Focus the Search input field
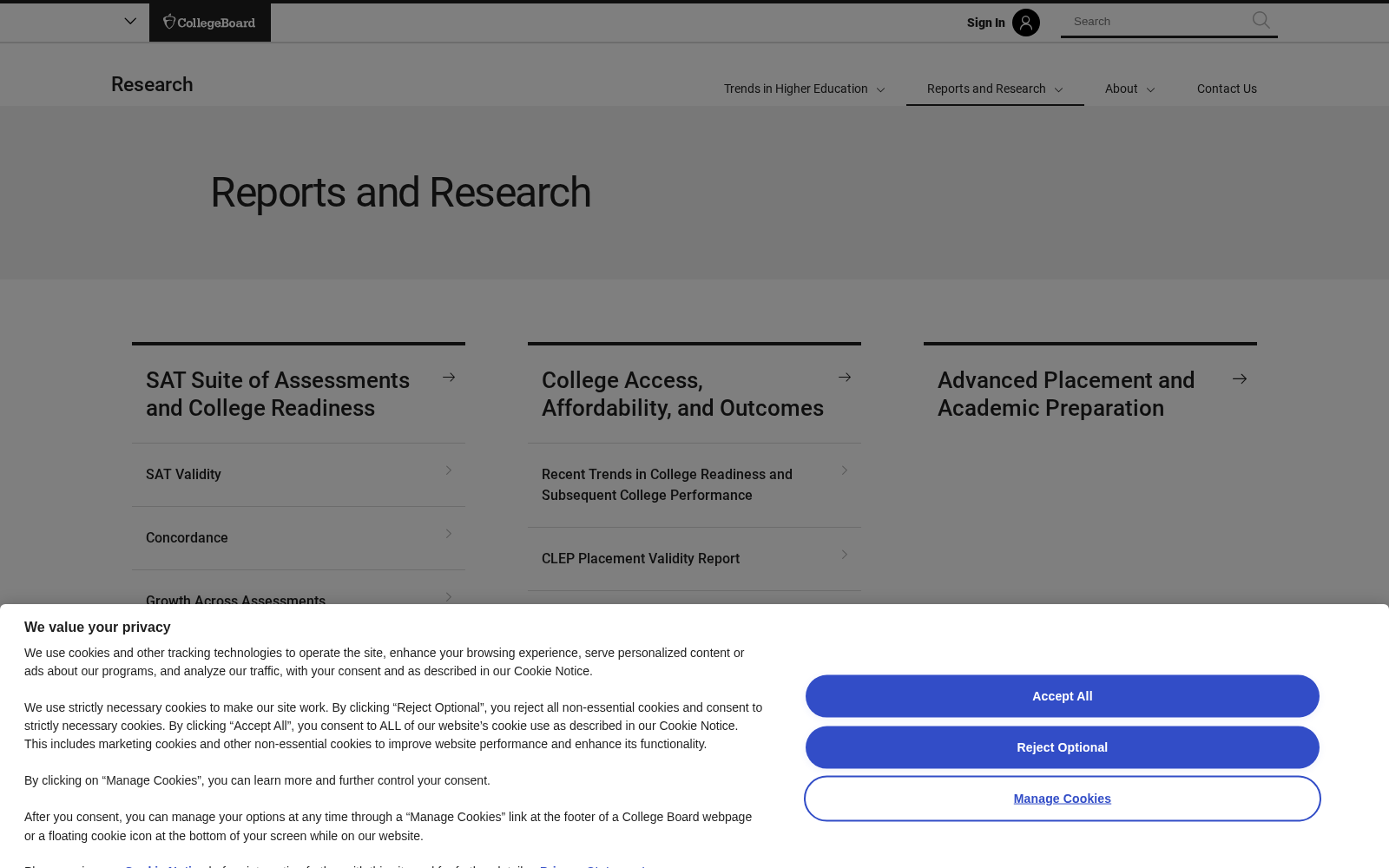The height and width of the screenshot is (868, 1389). coord(1157,22)
